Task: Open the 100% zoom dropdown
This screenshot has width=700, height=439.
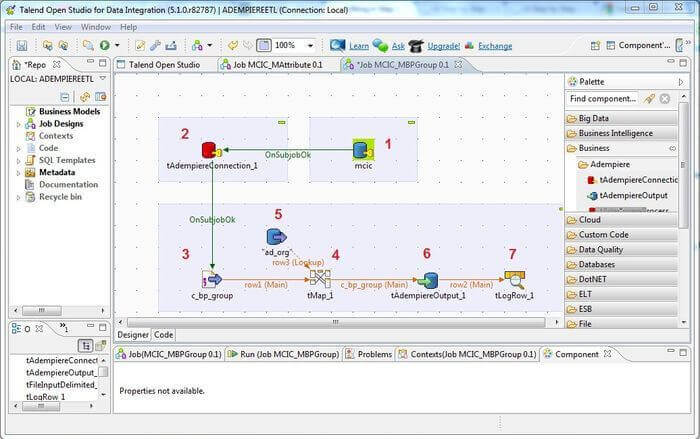Action: pyautogui.click(x=310, y=46)
